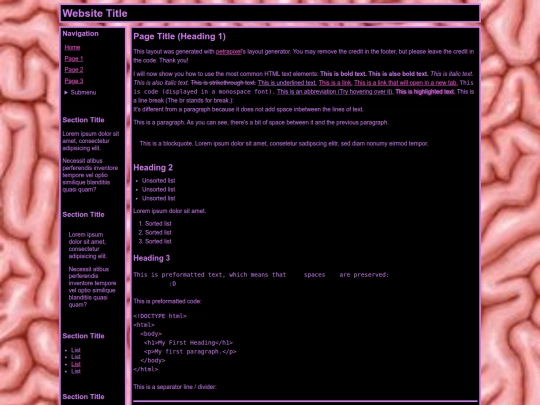Click the '<!DOCTYPE html>' code line
Viewport: 540px width, 405px height.
point(160,316)
